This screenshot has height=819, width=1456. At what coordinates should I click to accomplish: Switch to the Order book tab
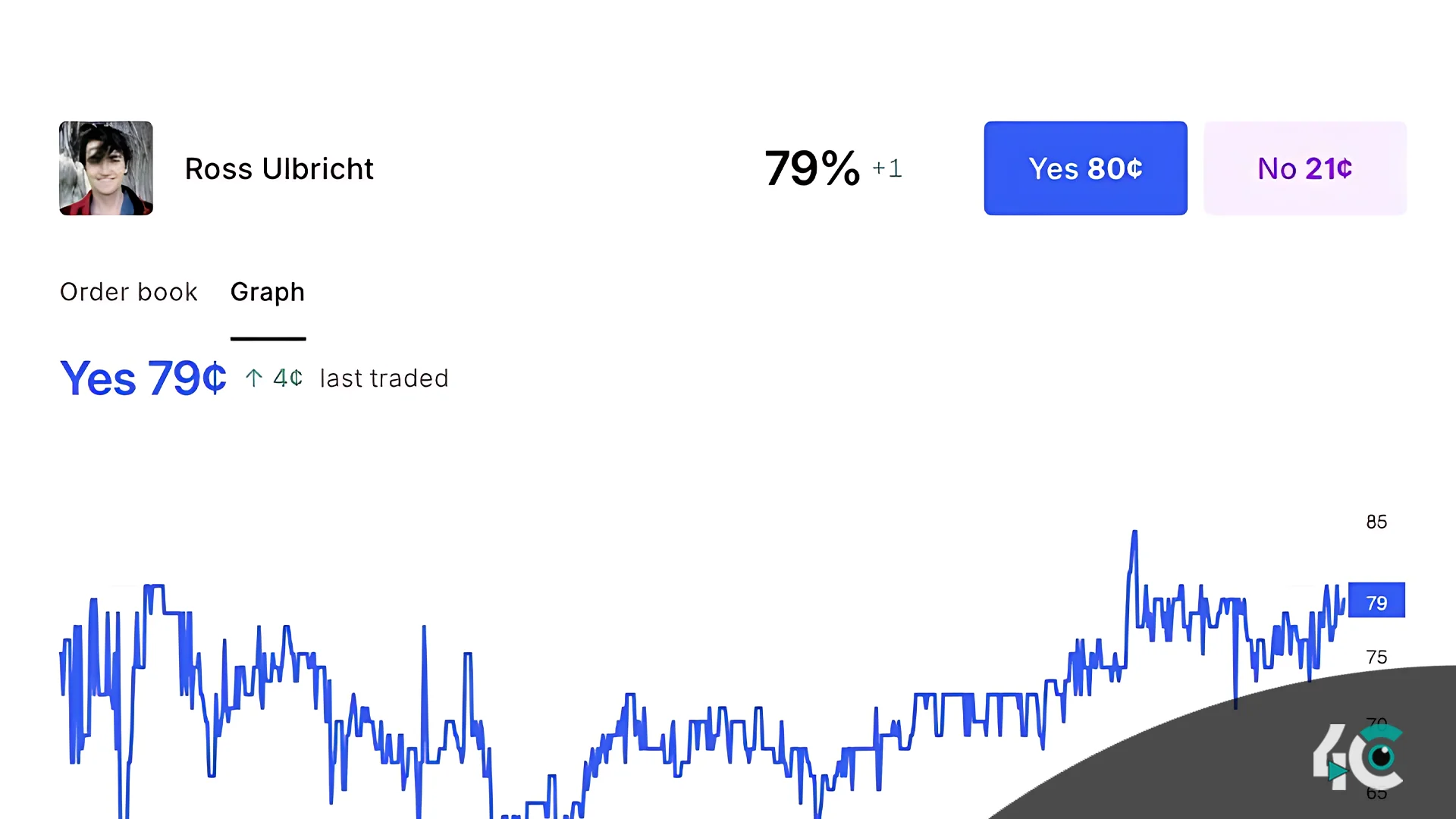coord(128,292)
